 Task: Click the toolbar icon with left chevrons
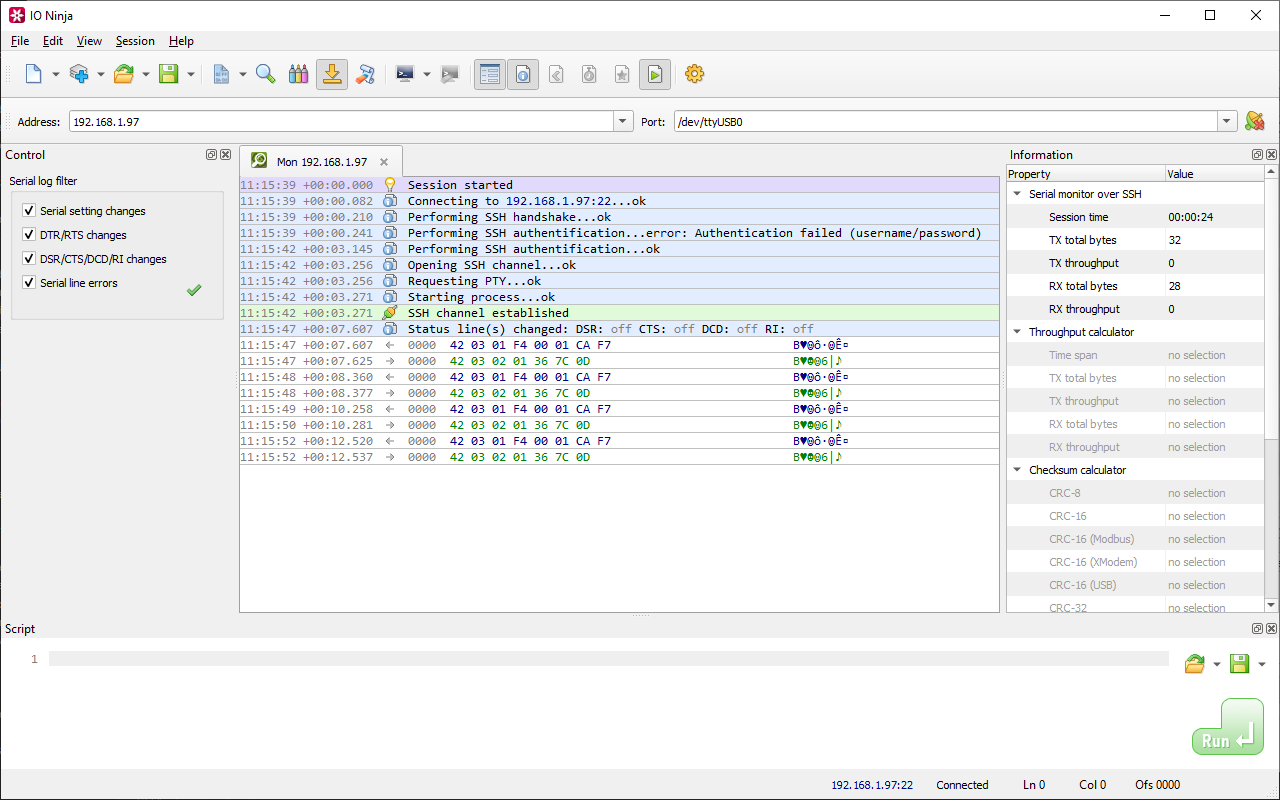click(x=556, y=74)
